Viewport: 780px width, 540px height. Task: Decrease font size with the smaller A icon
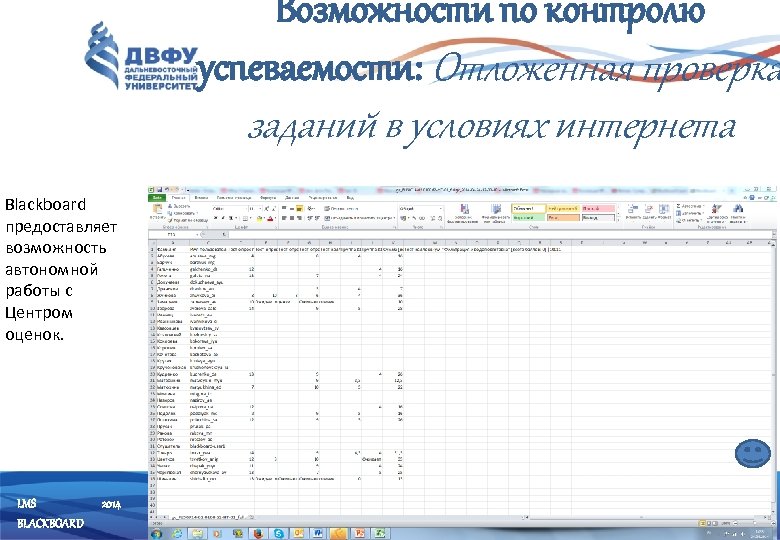(x=274, y=208)
